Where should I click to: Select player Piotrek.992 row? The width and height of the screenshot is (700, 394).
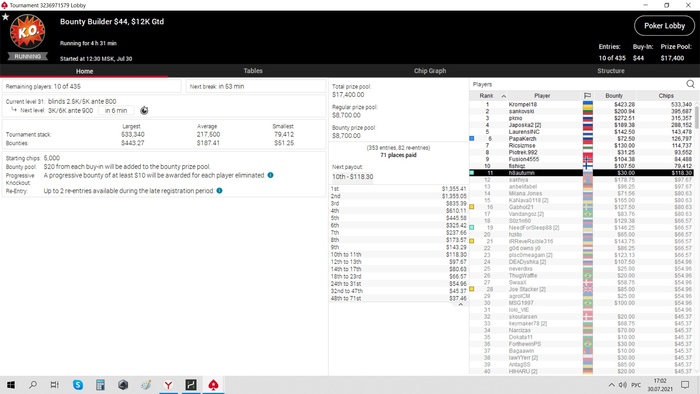coord(582,152)
